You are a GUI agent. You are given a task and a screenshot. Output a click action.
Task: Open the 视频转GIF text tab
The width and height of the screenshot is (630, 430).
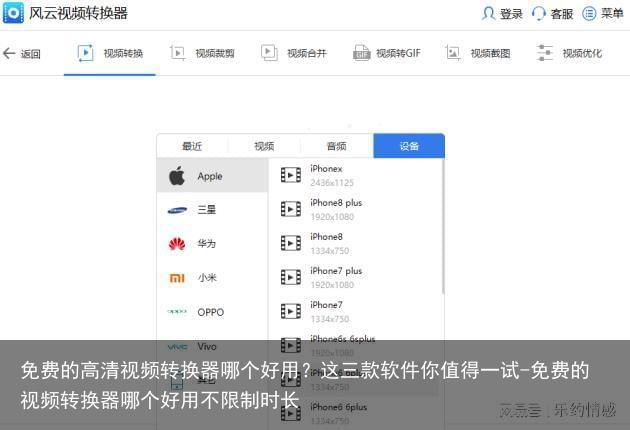pyautogui.click(x=398, y=53)
